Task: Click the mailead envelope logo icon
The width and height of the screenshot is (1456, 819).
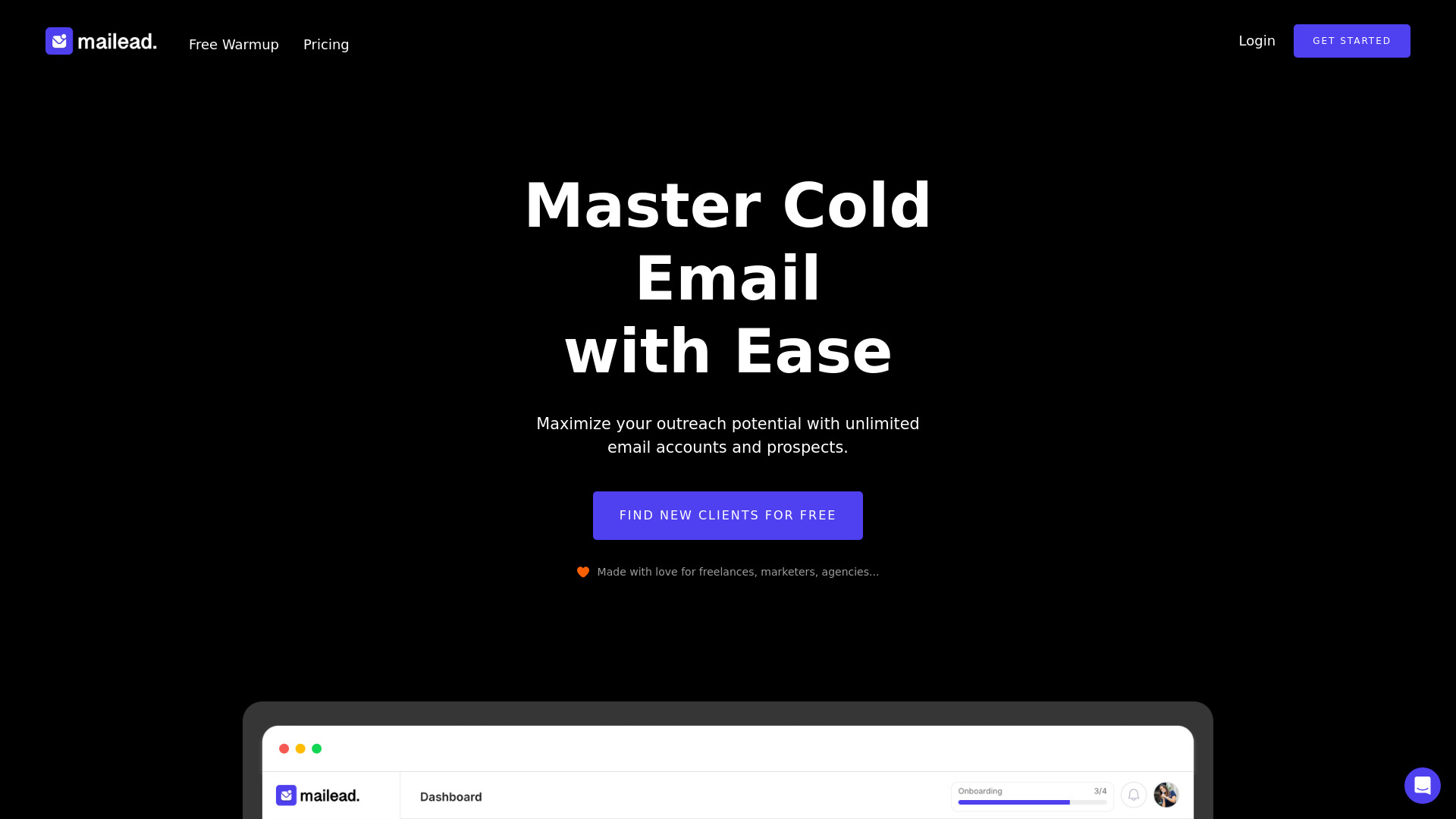Action: click(59, 41)
